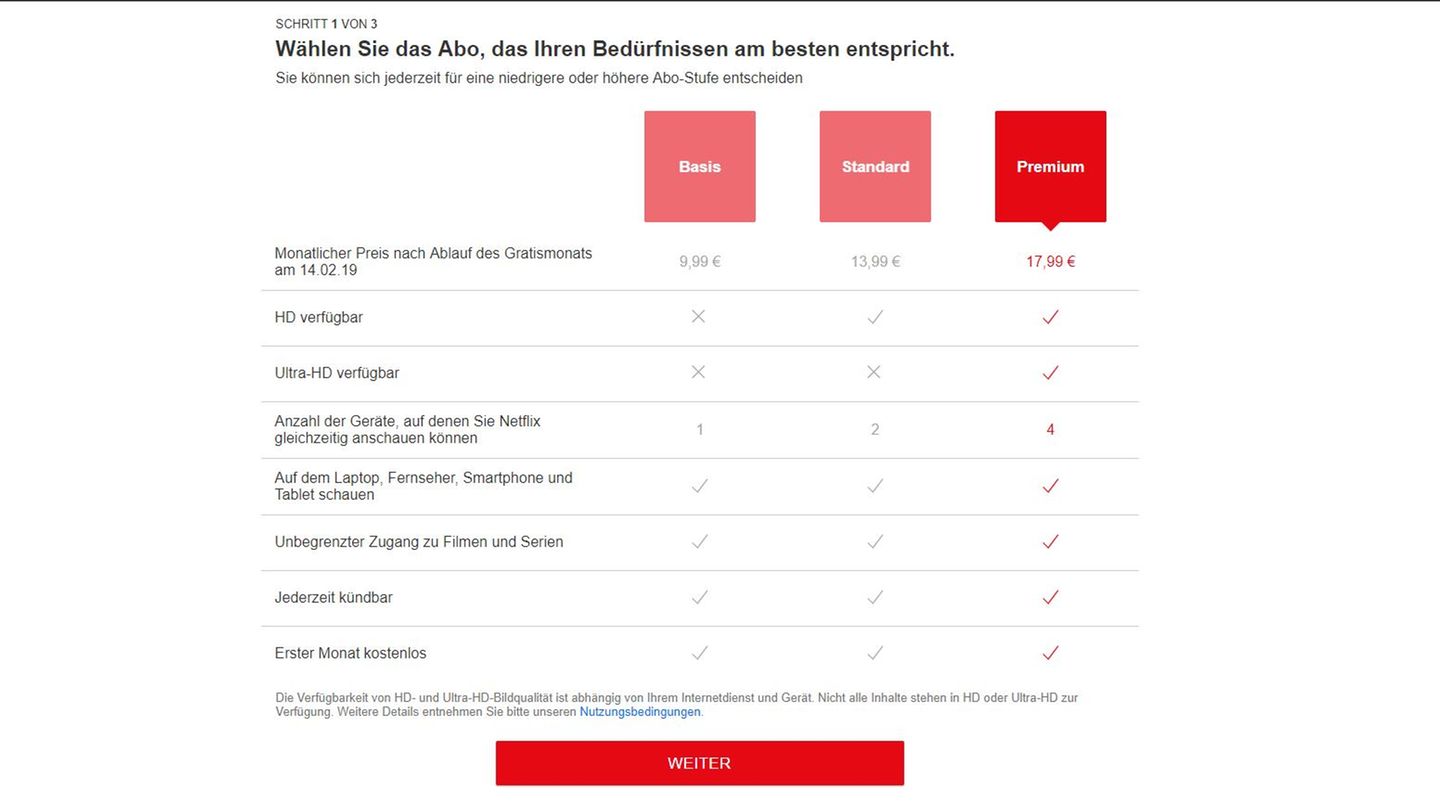Viewport: 1440px width, 810px height.
Task: Click Standard device count 2
Action: (x=875, y=430)
